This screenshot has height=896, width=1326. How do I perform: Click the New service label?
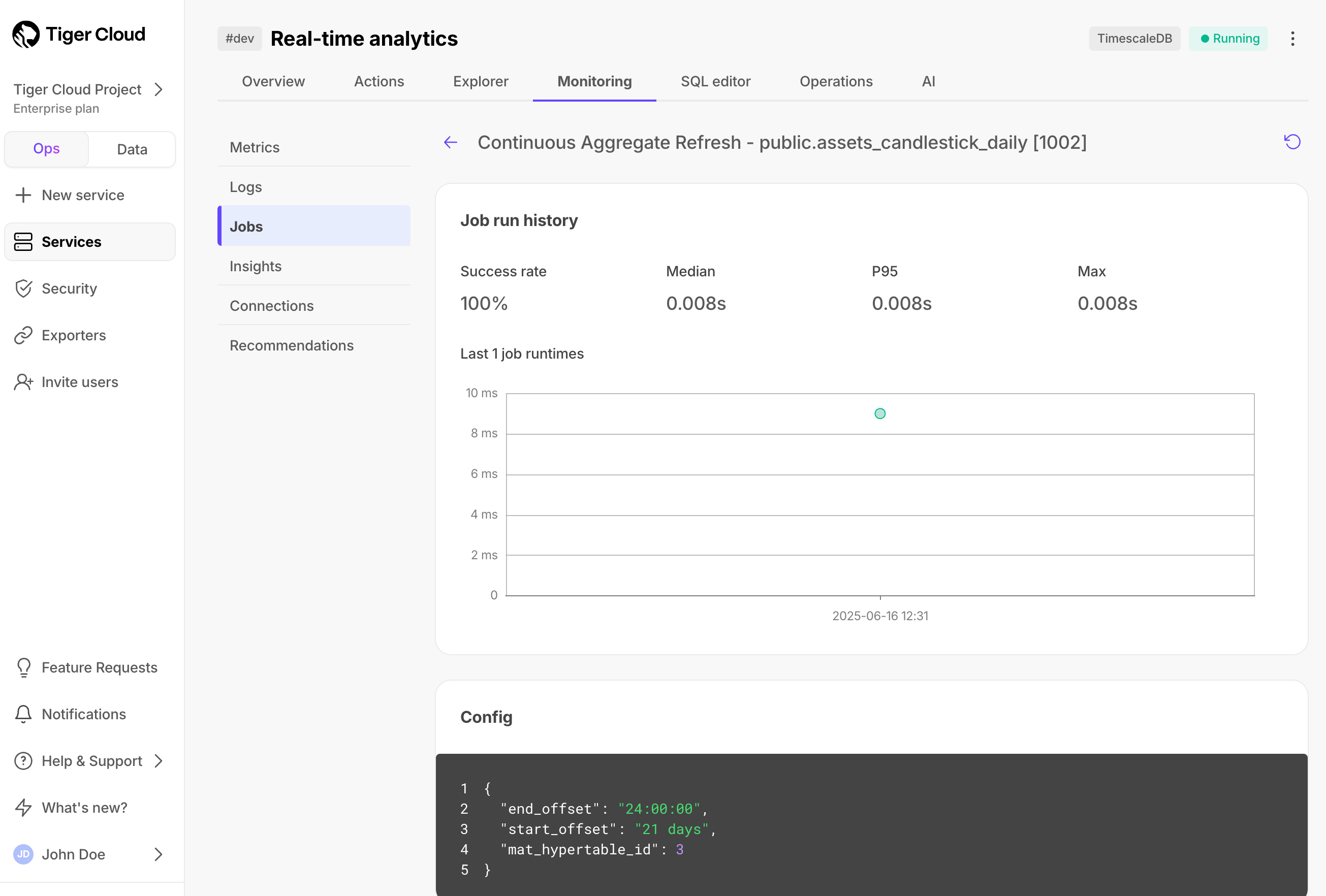pyautogui.click(x=83, y=195)
